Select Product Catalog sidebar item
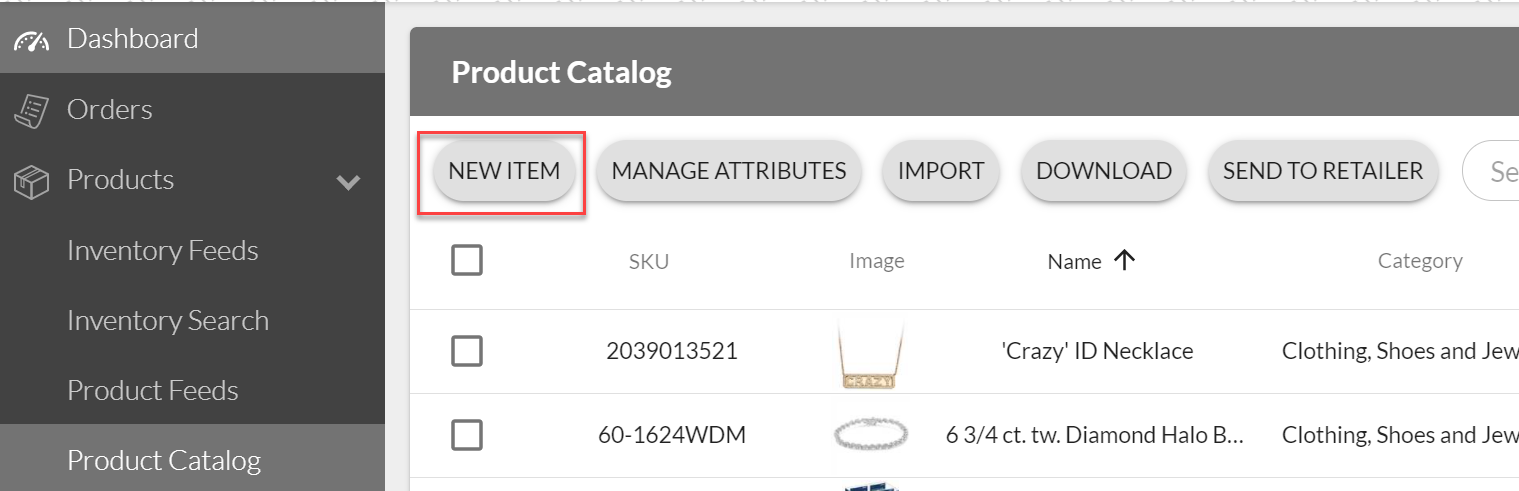Image resolution: width=1519 pixels, height=491 pixels. (x=164, y=460)
